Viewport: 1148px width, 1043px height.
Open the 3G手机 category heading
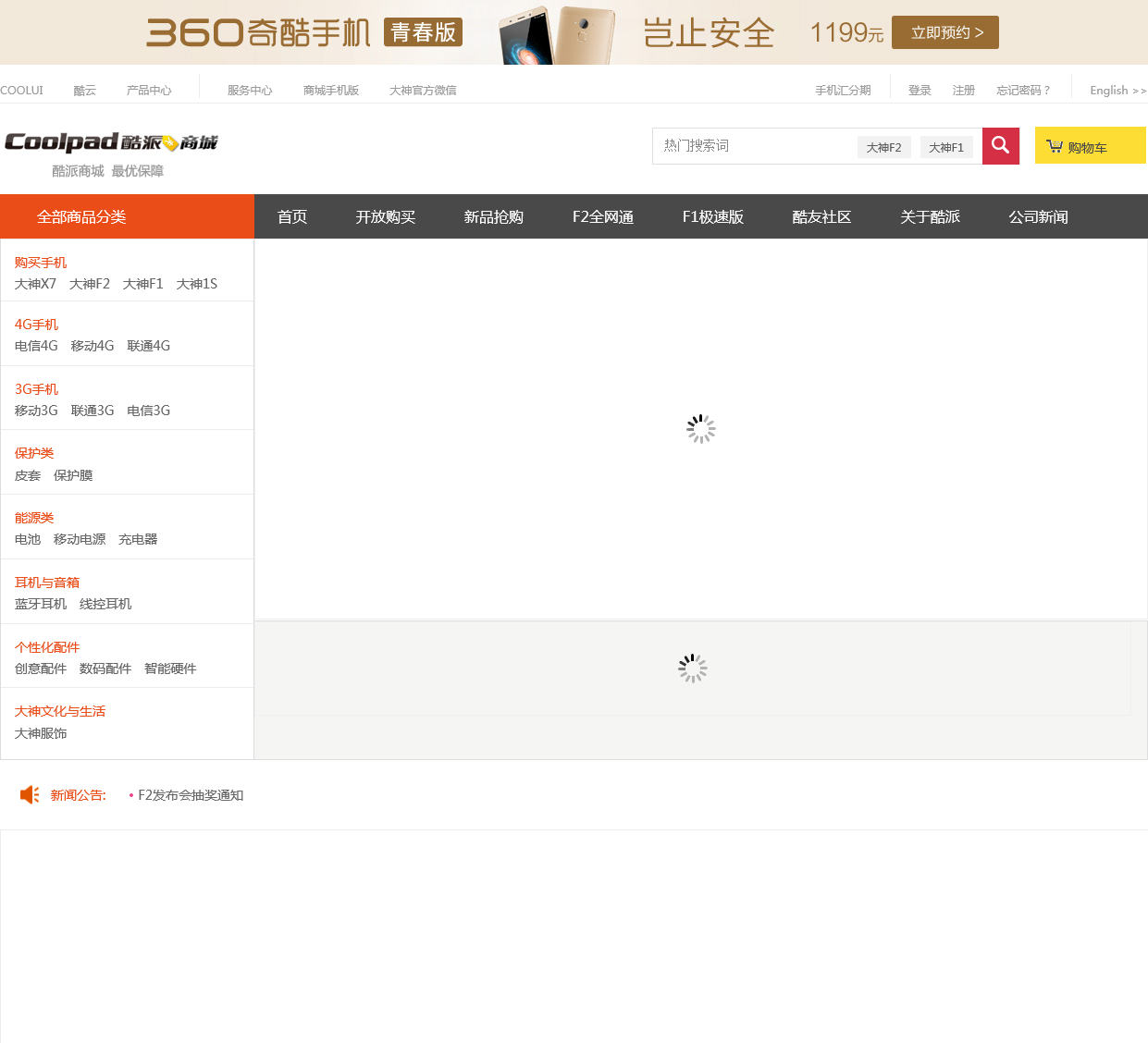36,389
